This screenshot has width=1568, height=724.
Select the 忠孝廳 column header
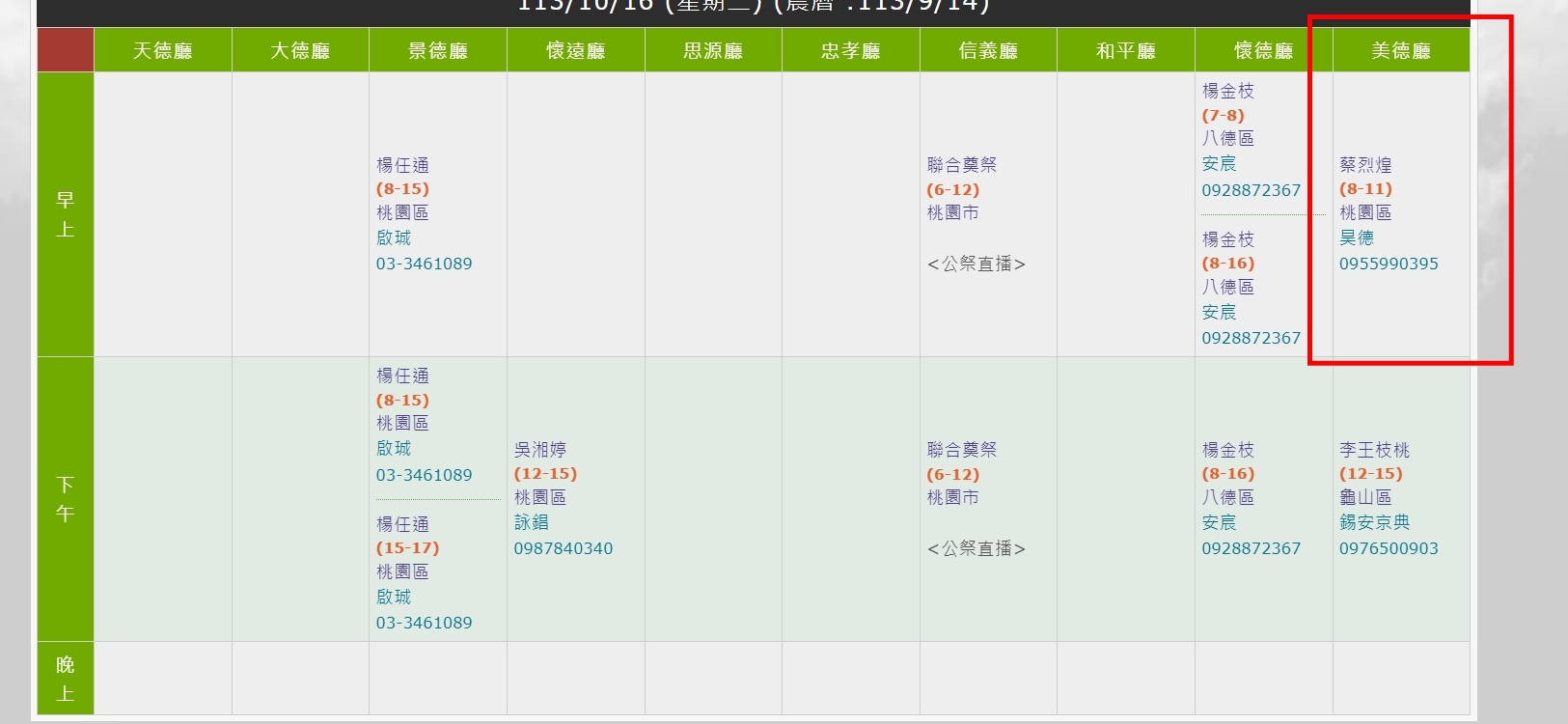(x=850, y=51)
